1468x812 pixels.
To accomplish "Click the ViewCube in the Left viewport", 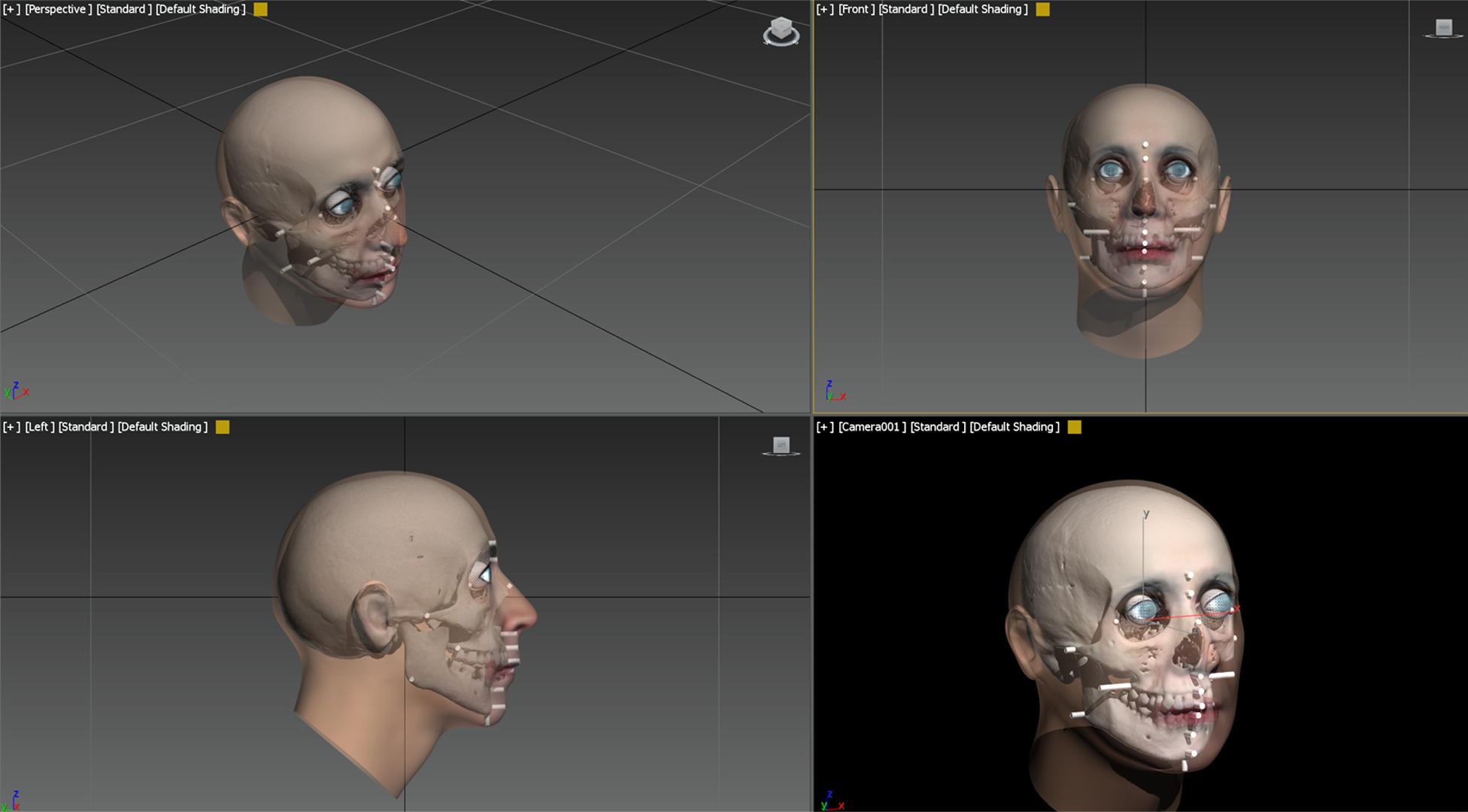I will coord(781,445).
